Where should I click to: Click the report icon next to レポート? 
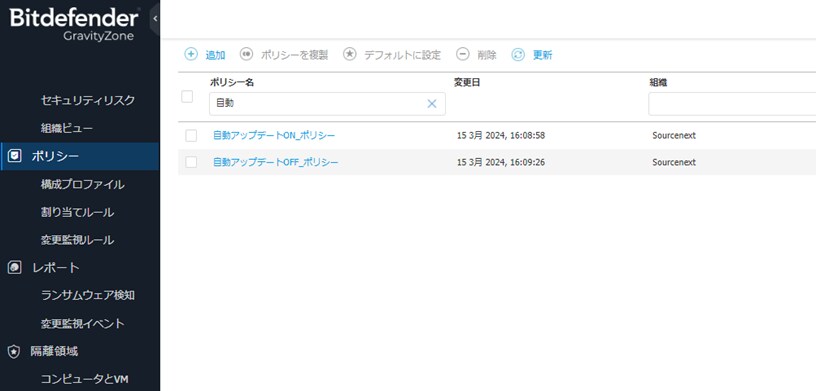15,268
